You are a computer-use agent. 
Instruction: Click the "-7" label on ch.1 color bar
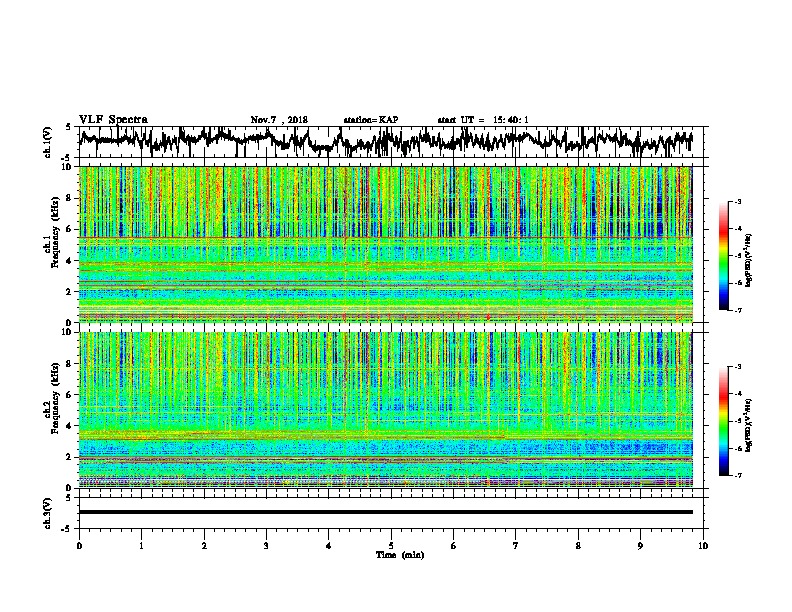point(738,310)
